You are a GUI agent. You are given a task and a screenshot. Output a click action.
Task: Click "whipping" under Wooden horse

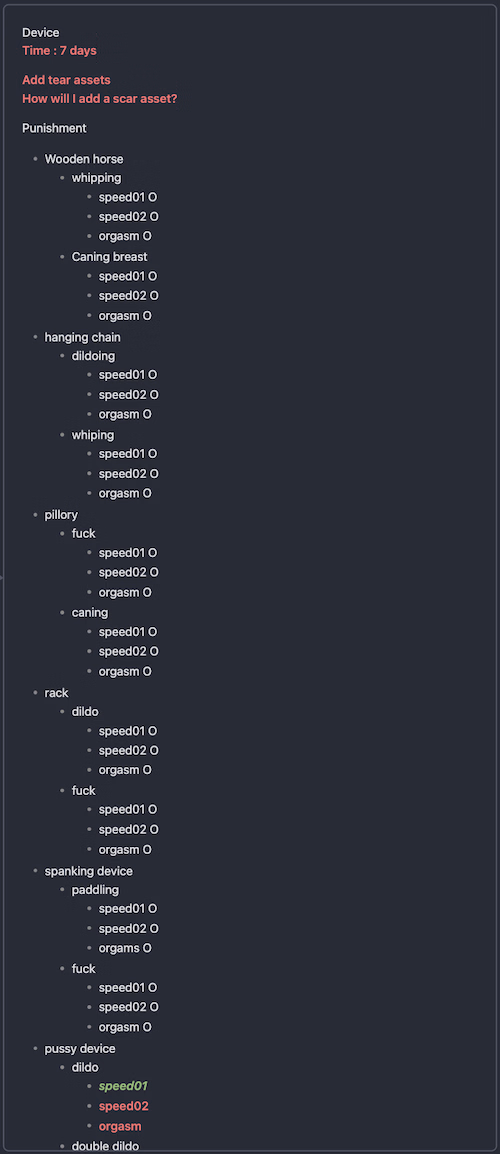(x=96, y=177)
